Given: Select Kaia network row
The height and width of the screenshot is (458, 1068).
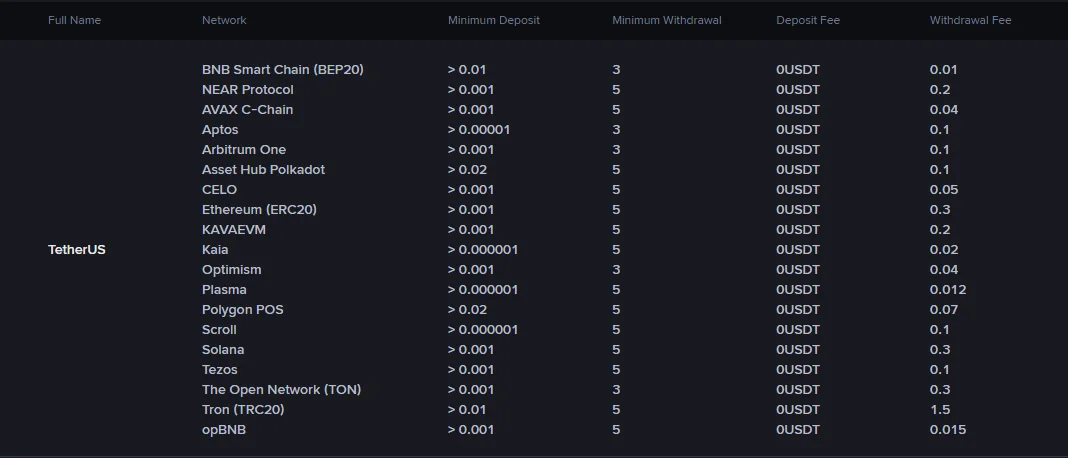Looking at the screenshot, I should [x=215, y=249].
